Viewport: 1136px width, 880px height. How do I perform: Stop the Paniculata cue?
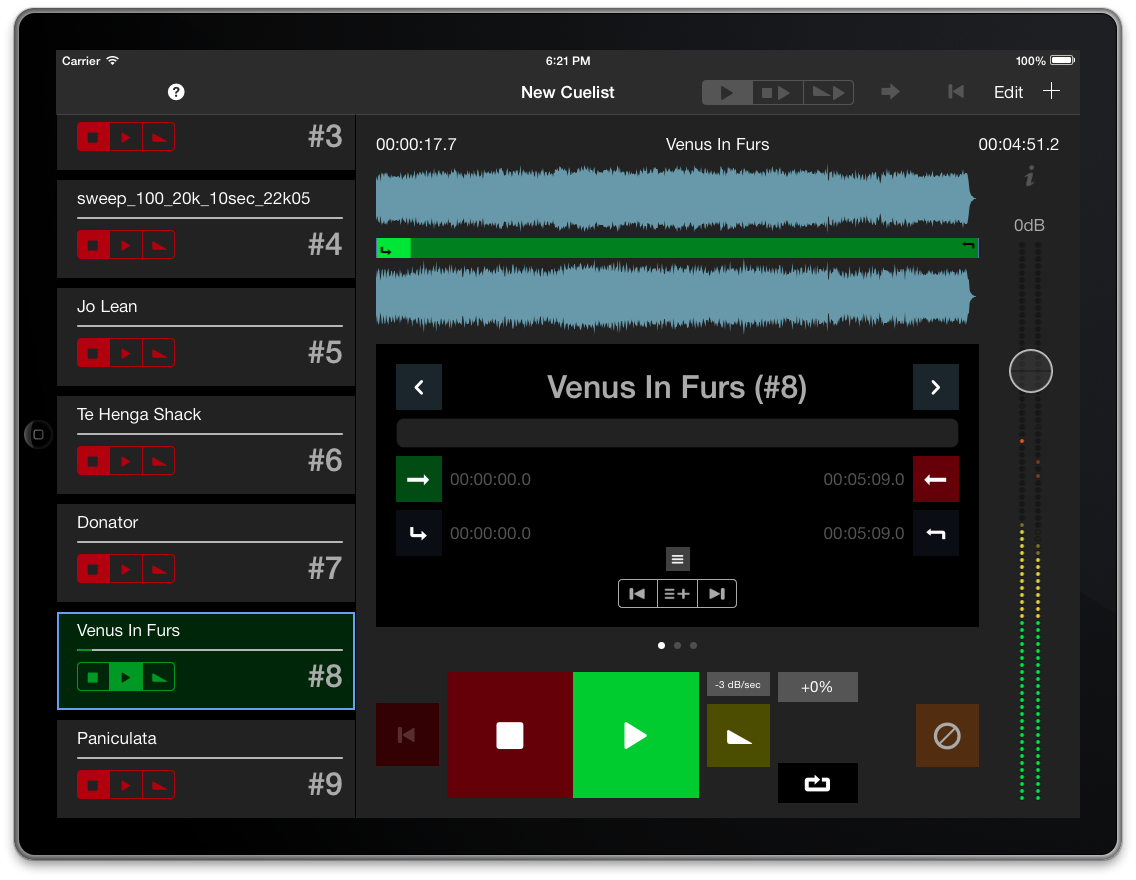(93, 785)
